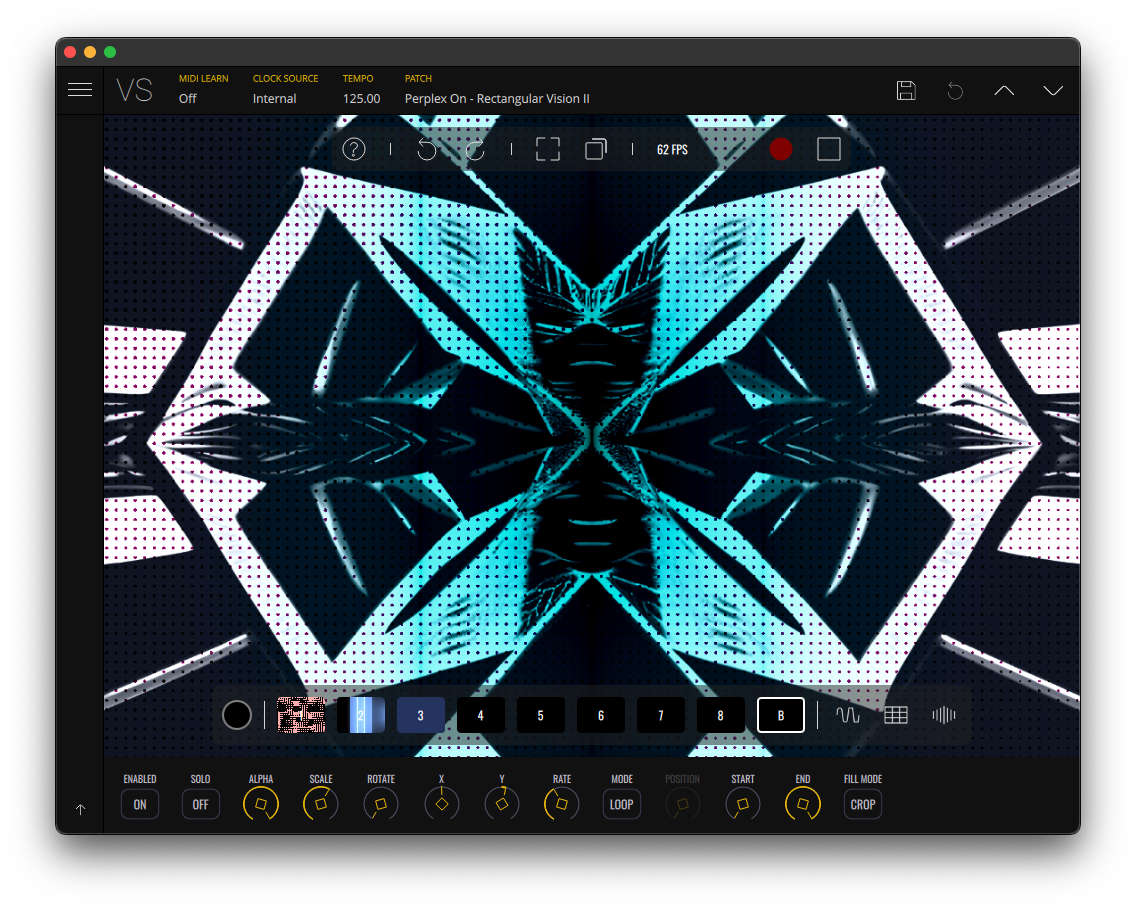Change the MODE setting showing LOOP

tap(622, 804)
